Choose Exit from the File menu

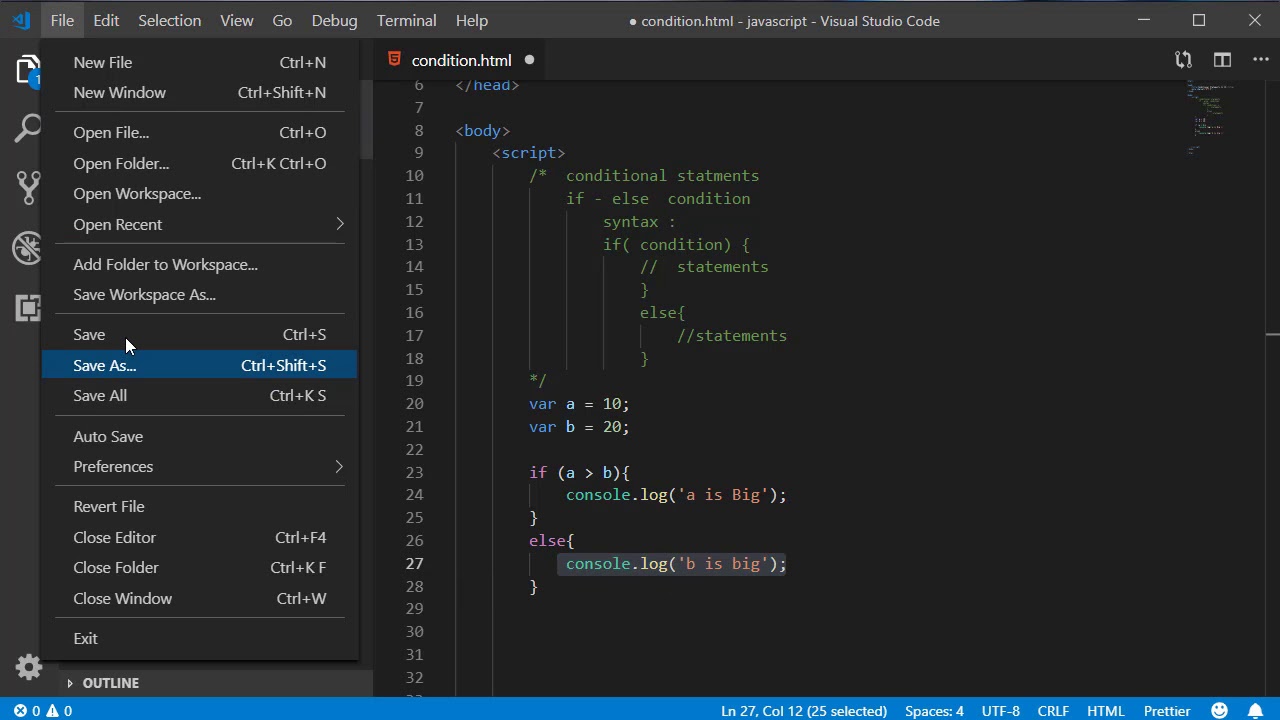(199, 638)
